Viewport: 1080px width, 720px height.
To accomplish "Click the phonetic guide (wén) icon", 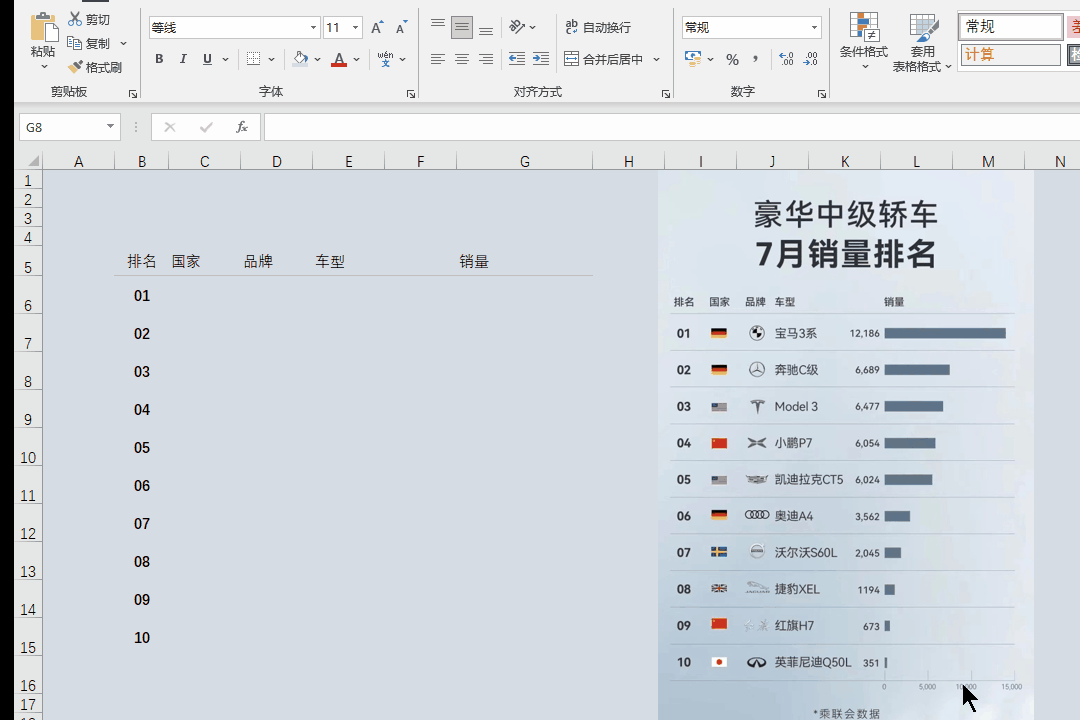I will (x=386, y=59).
